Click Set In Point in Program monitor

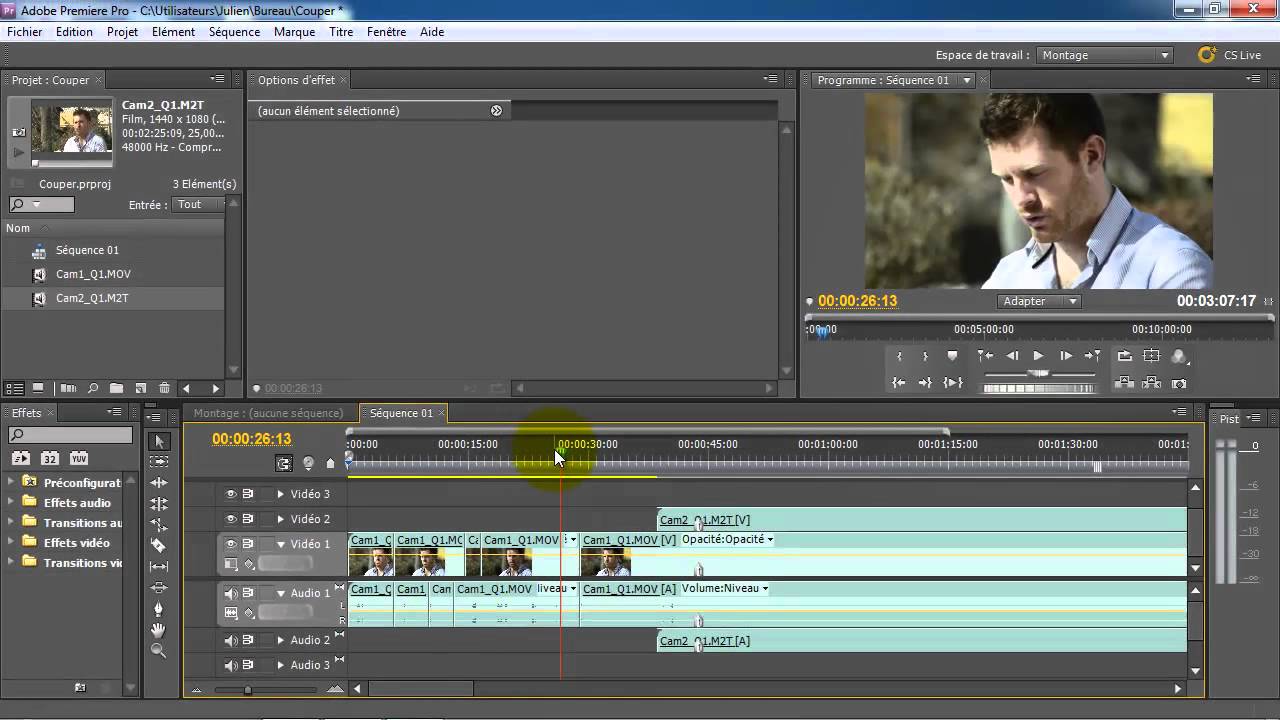tap(899, 356)
